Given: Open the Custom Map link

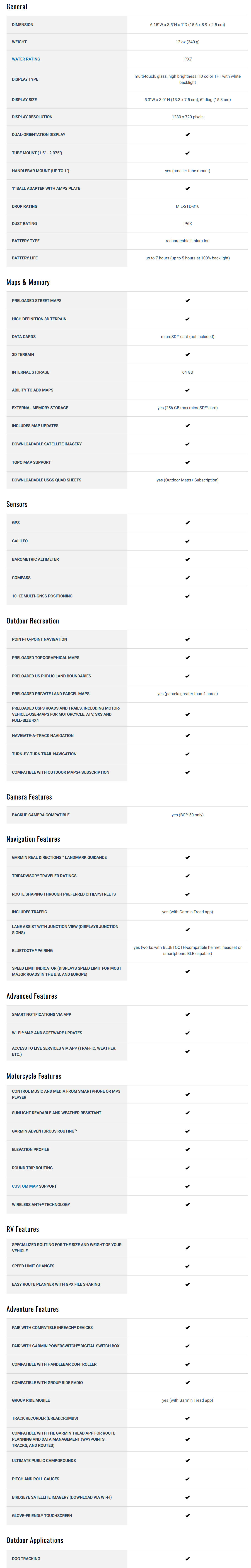Looking at the screenshot, I should coord(24,1186).
